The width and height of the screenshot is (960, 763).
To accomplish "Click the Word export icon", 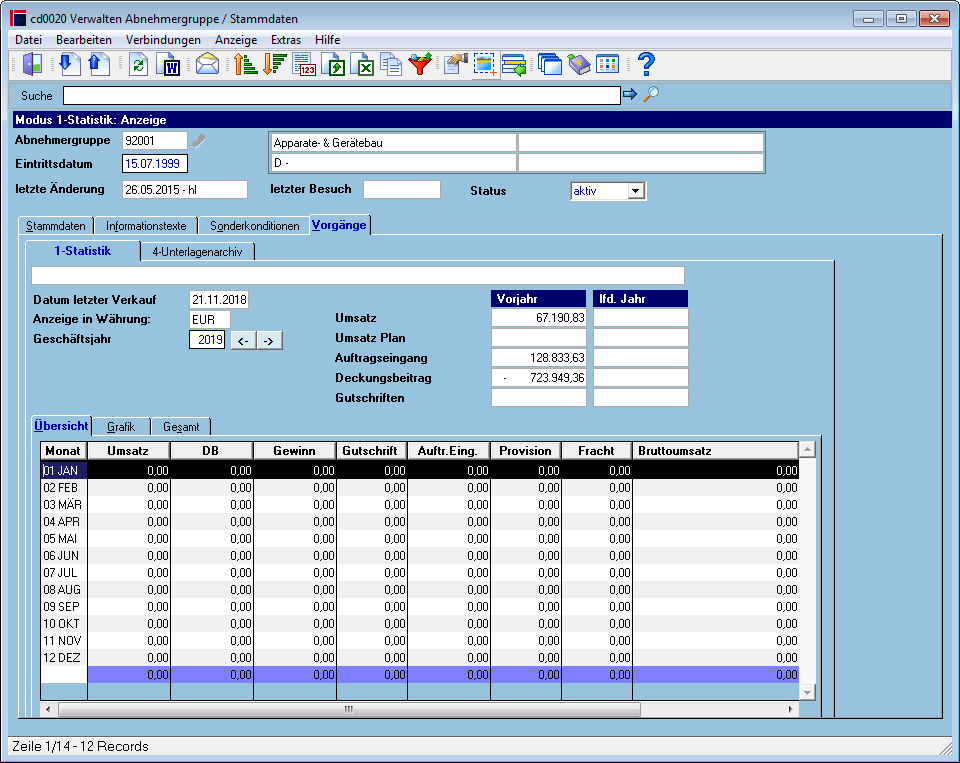I will click(x=168, y=64).
